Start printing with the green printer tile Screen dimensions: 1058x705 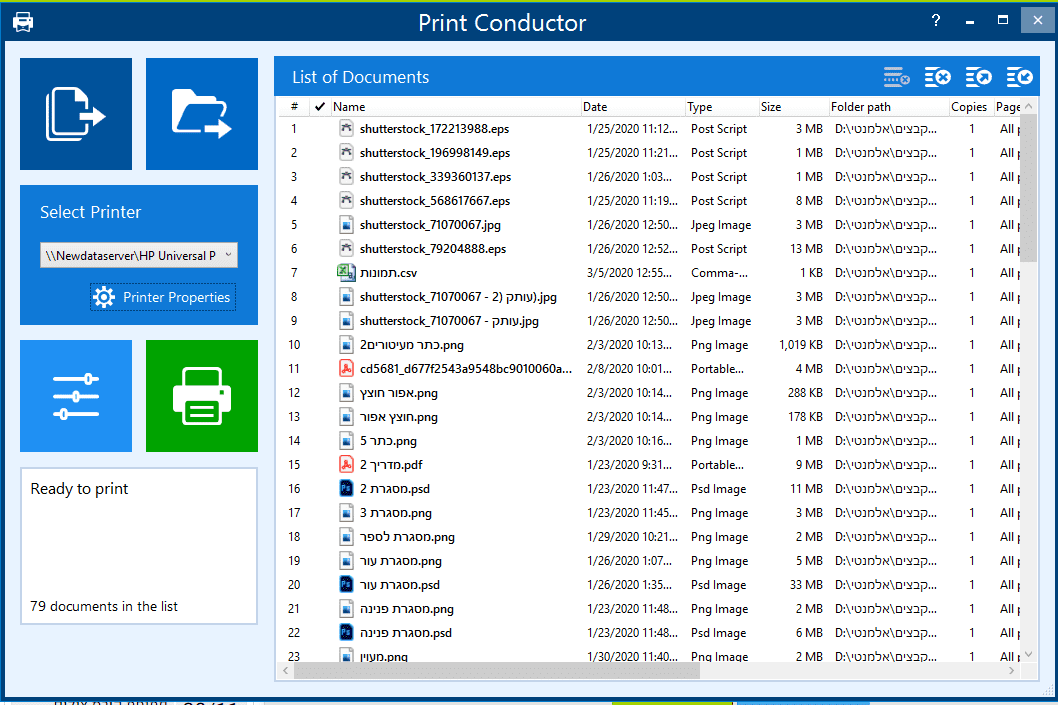tap(201, 396)
